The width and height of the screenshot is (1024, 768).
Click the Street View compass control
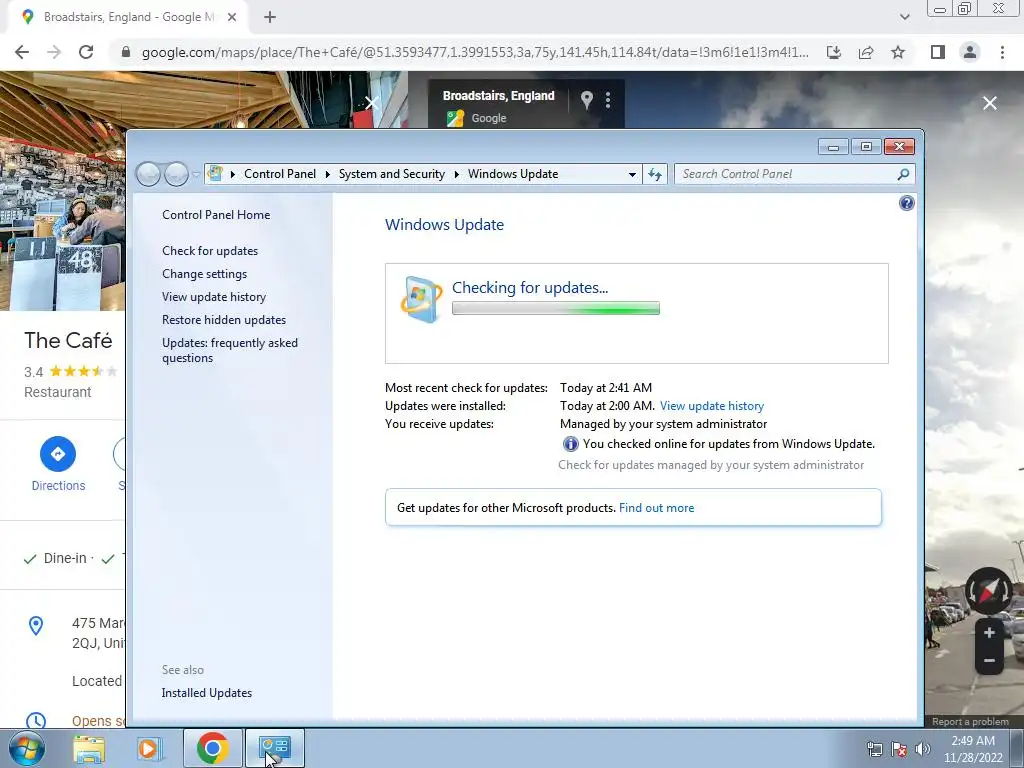989,591
